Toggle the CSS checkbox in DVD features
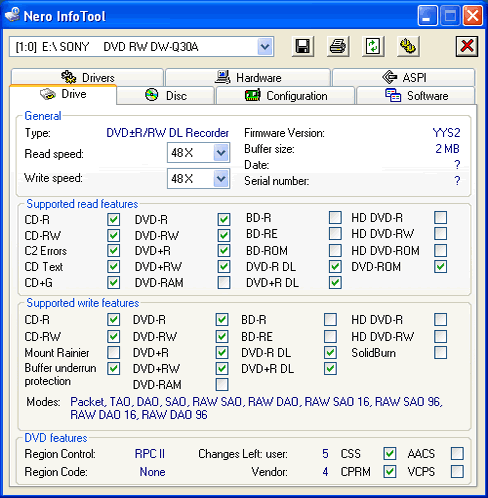The width and height of the screenshot is (488, 498). pyautogui.click(x=390, y=453)
